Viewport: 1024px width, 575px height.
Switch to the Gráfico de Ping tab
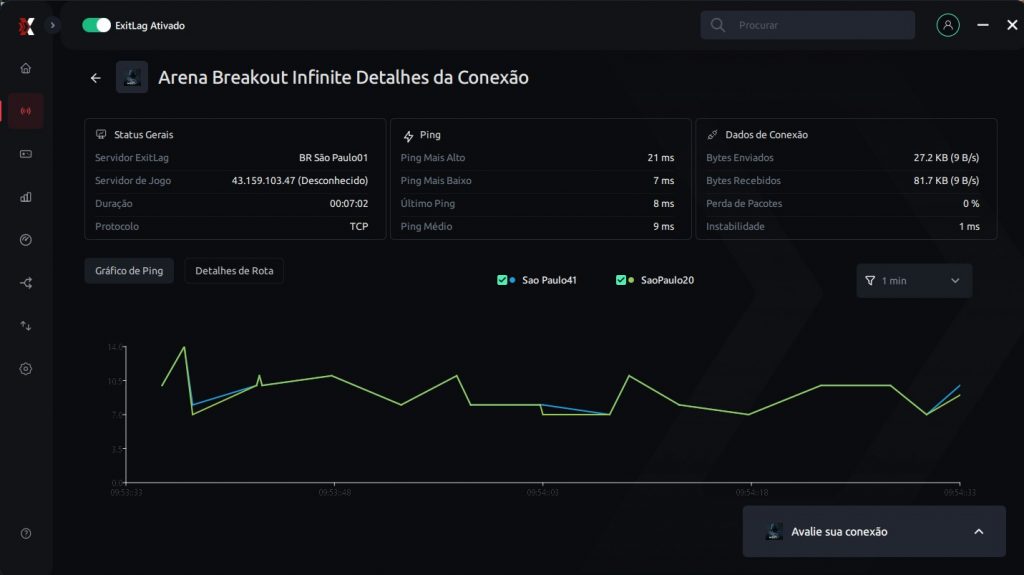pos(129,271)
